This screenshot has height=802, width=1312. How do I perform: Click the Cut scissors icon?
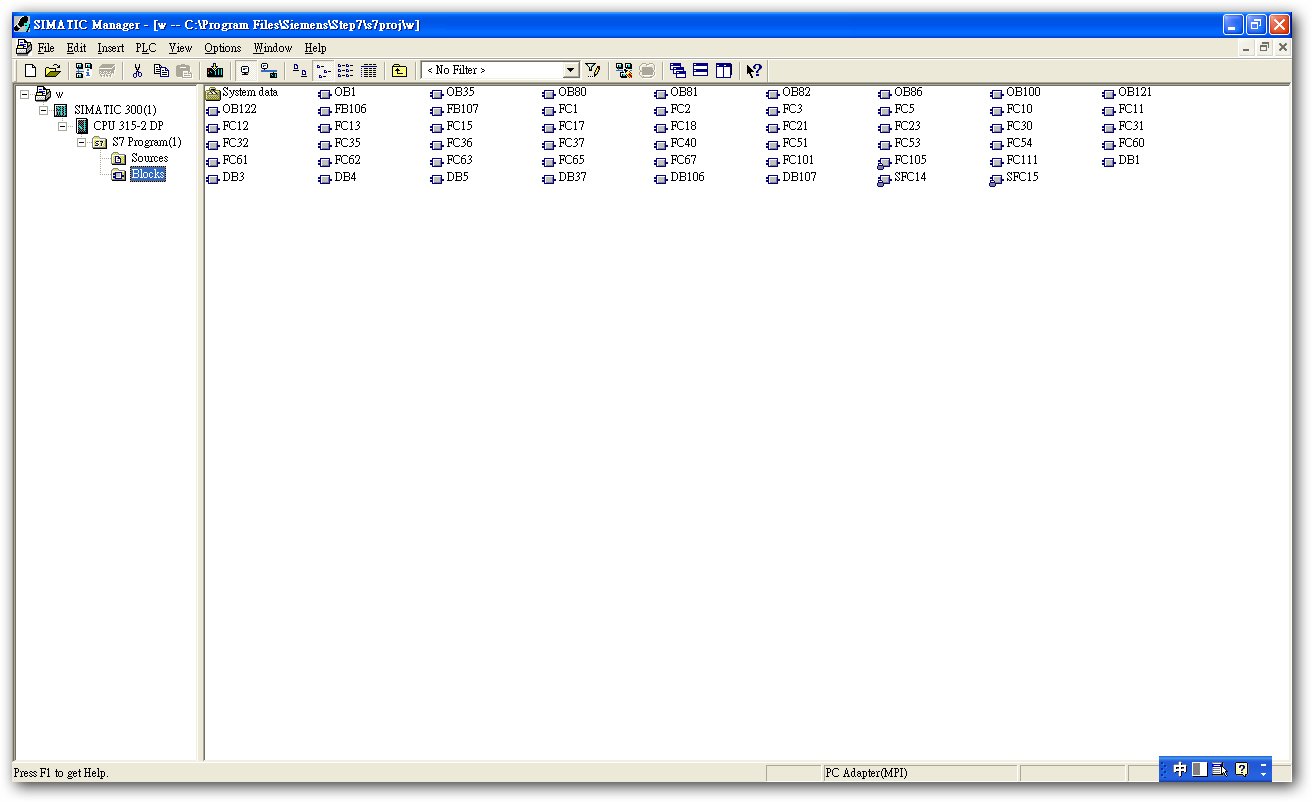pos(138,70)
